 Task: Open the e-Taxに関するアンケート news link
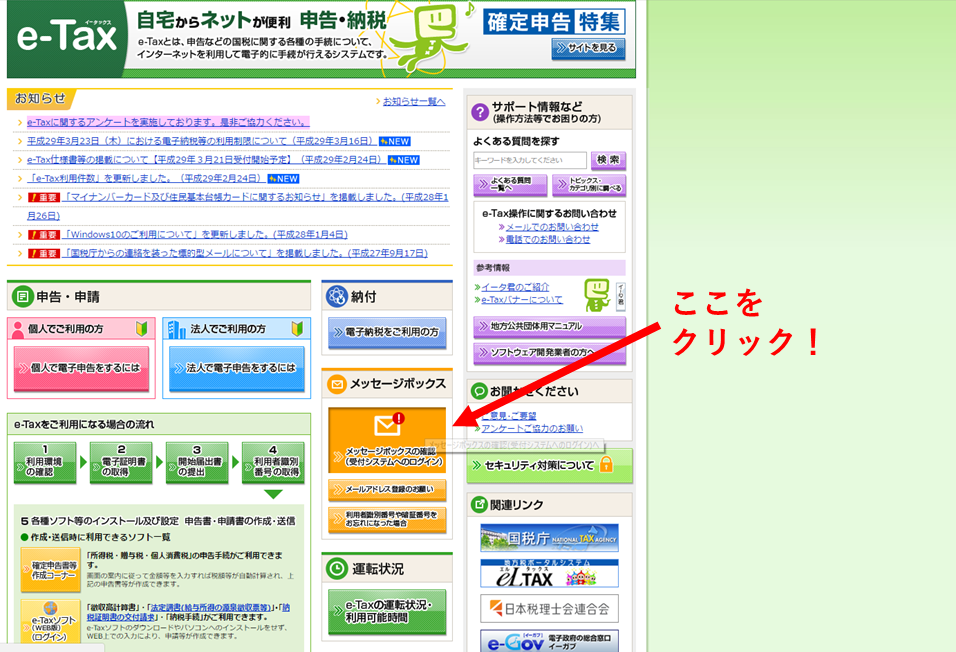[x=168, y=122]
